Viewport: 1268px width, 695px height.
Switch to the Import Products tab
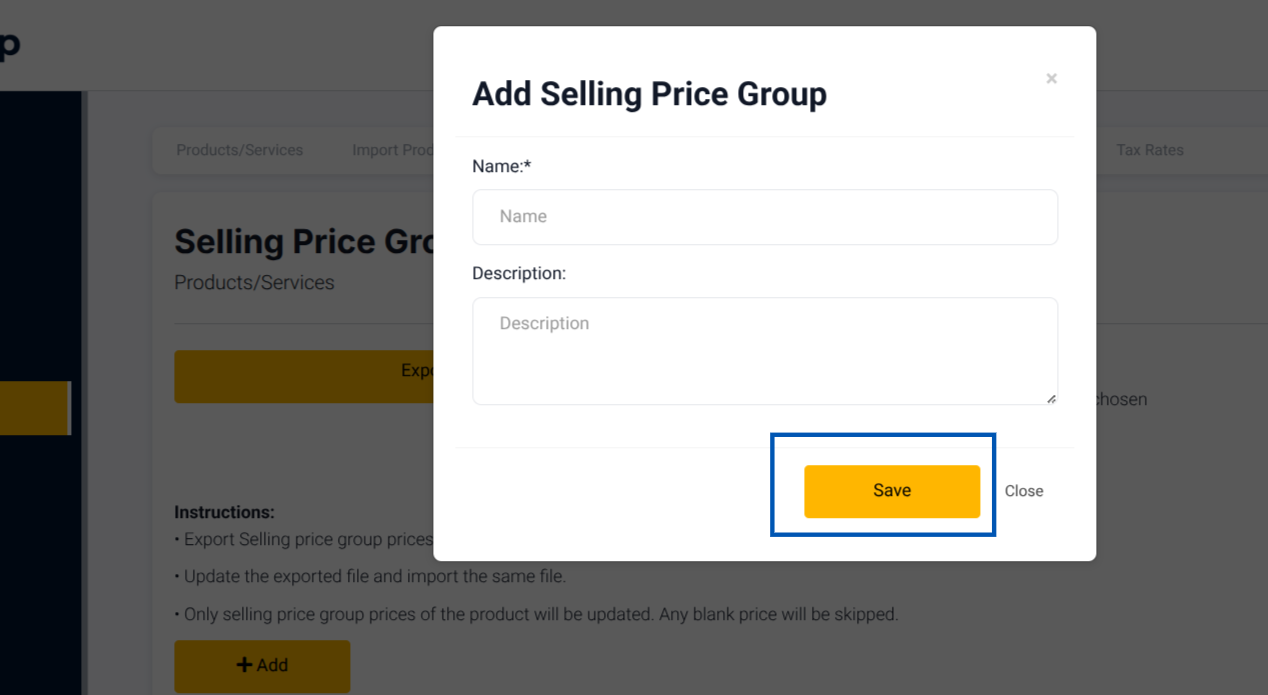pos(392,150)
